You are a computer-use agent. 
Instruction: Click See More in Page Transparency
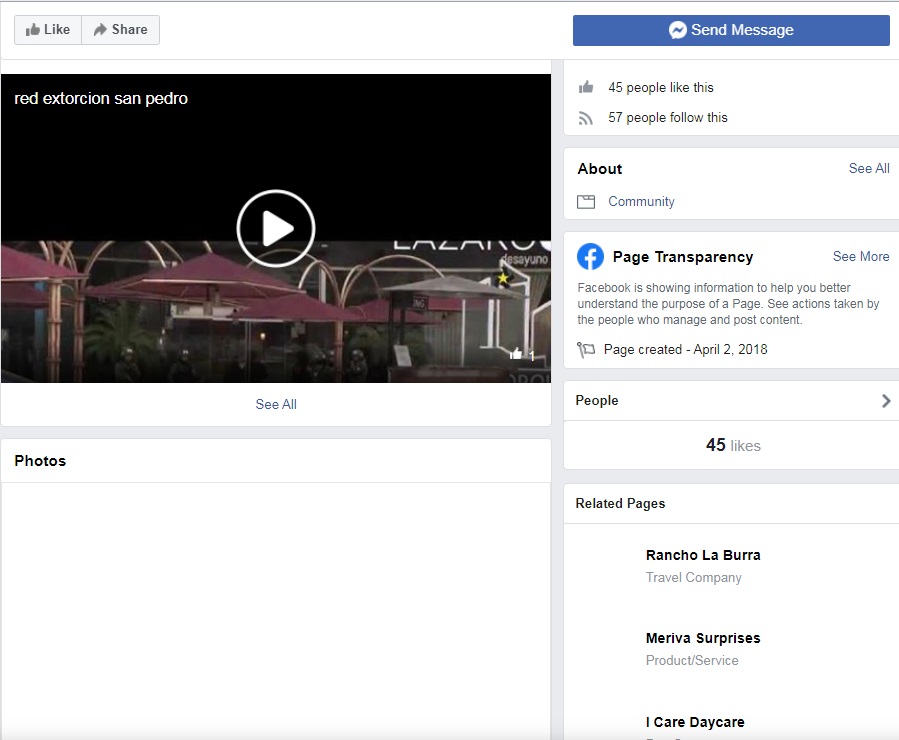(x=861, y=257)
